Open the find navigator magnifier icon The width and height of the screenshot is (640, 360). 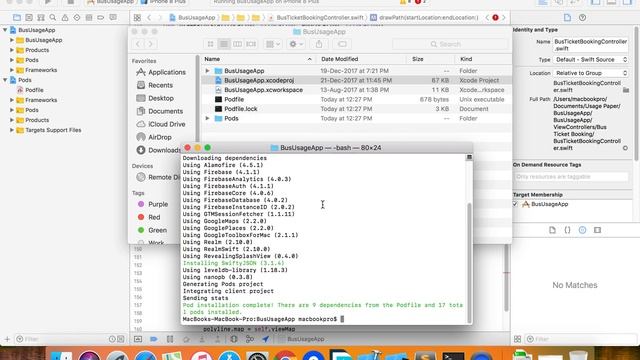tap(53, 18)
